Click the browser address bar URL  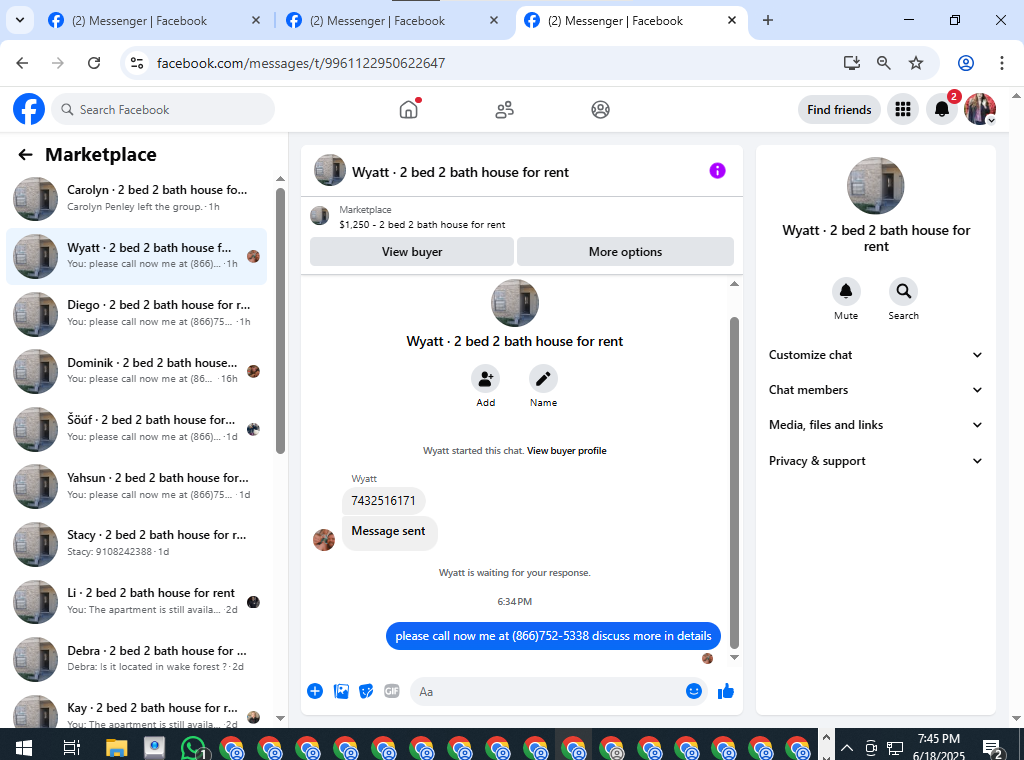(x=301, y=63)
